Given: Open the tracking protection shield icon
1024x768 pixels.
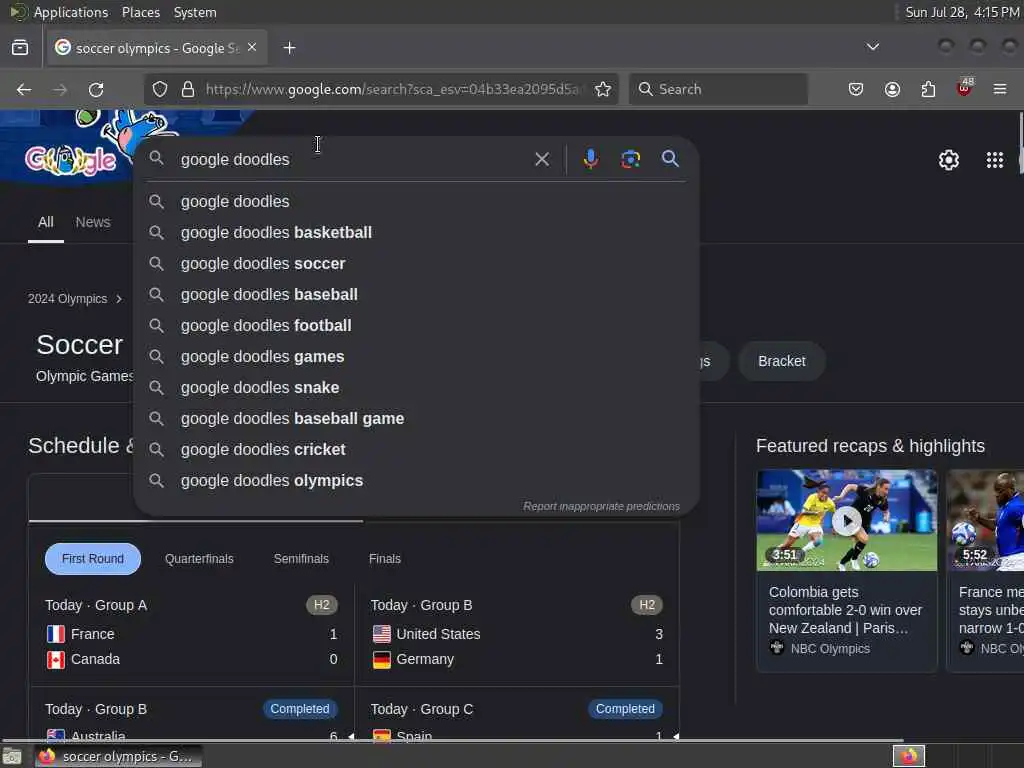Looking at the screenshot, I should tap(160, 89).
